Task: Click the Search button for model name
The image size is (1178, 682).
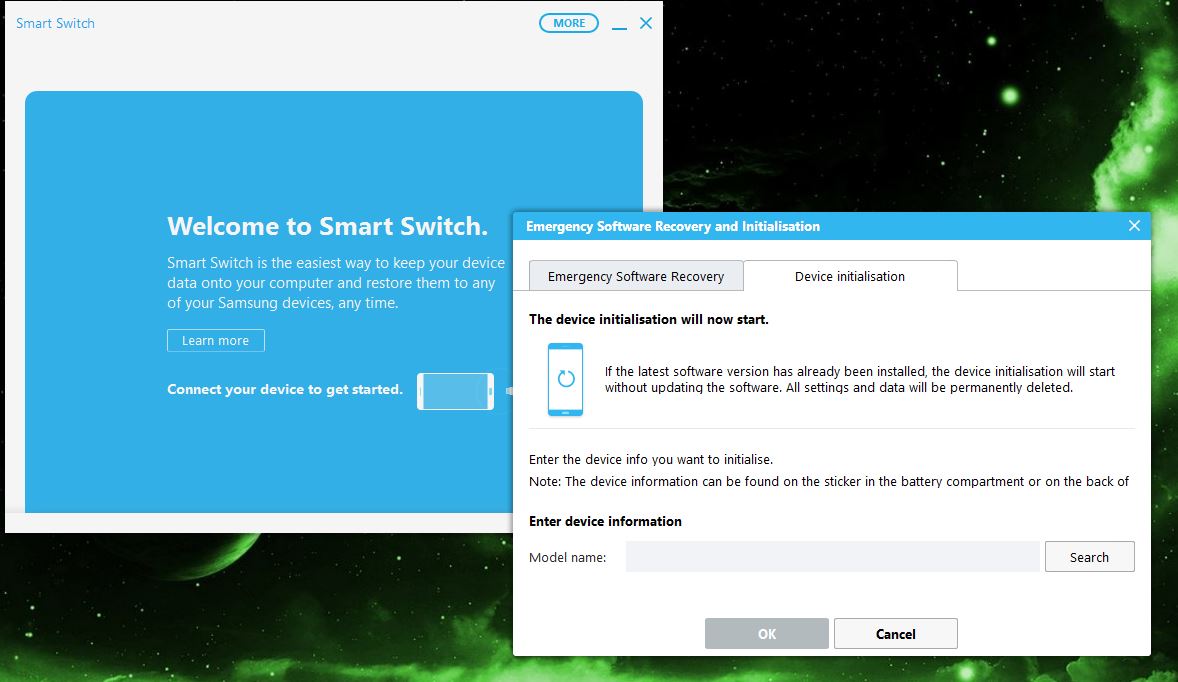Action: [x=1089, y=557]
